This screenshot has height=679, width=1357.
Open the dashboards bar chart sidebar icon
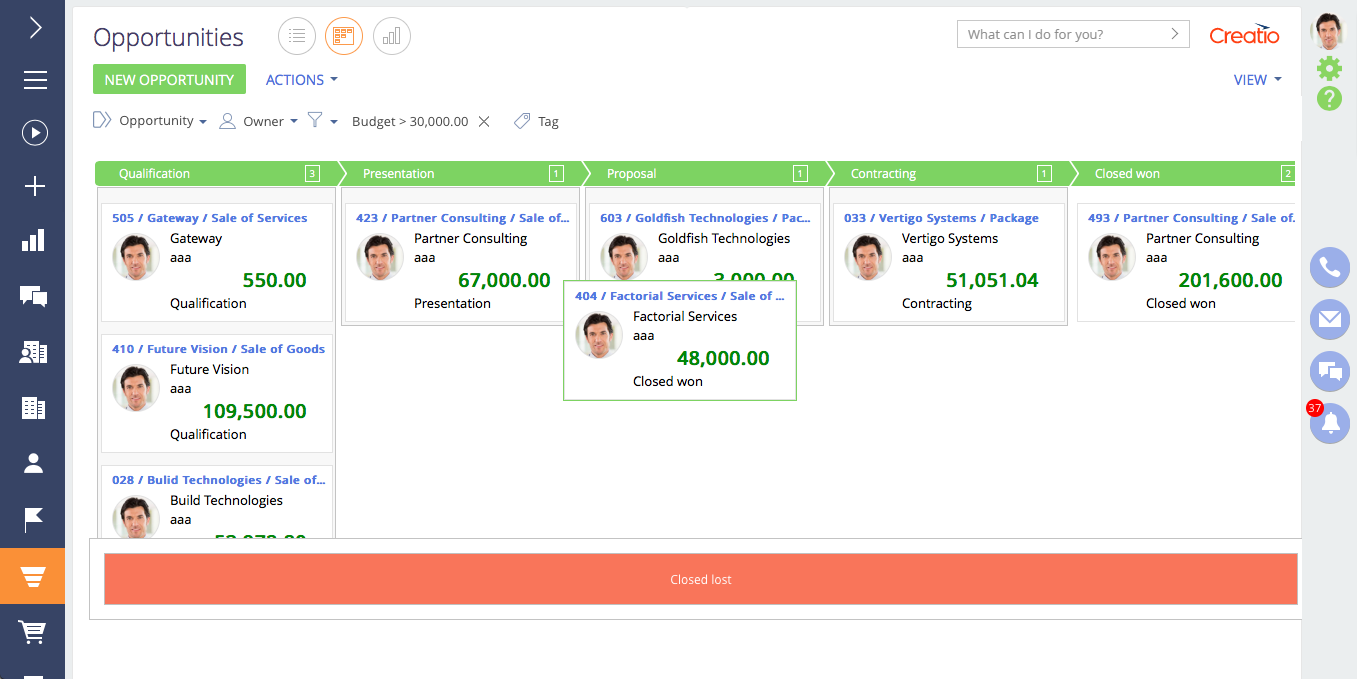point(34,240)
